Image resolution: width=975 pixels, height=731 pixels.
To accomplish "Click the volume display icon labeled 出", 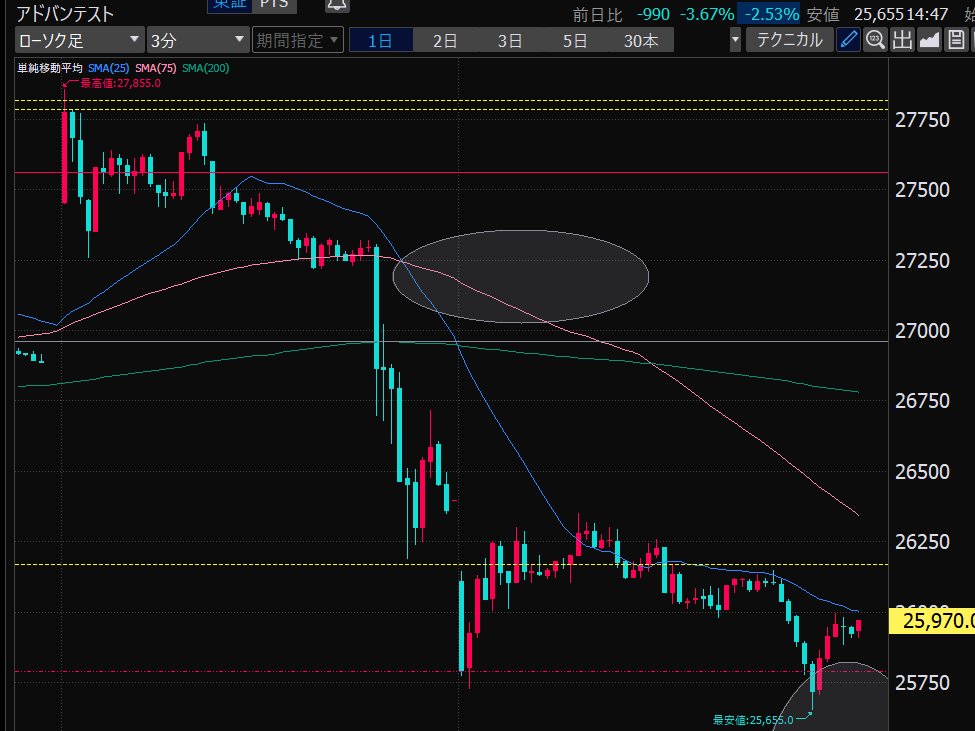I will 902,40.
